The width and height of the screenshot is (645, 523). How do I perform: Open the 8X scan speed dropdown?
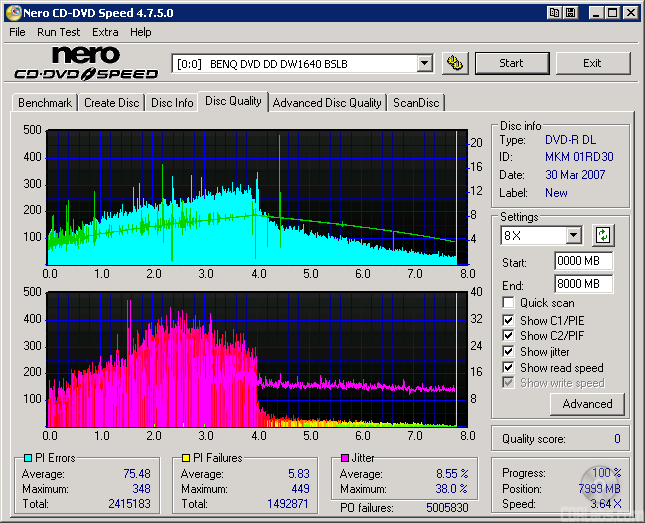[573, 236]
